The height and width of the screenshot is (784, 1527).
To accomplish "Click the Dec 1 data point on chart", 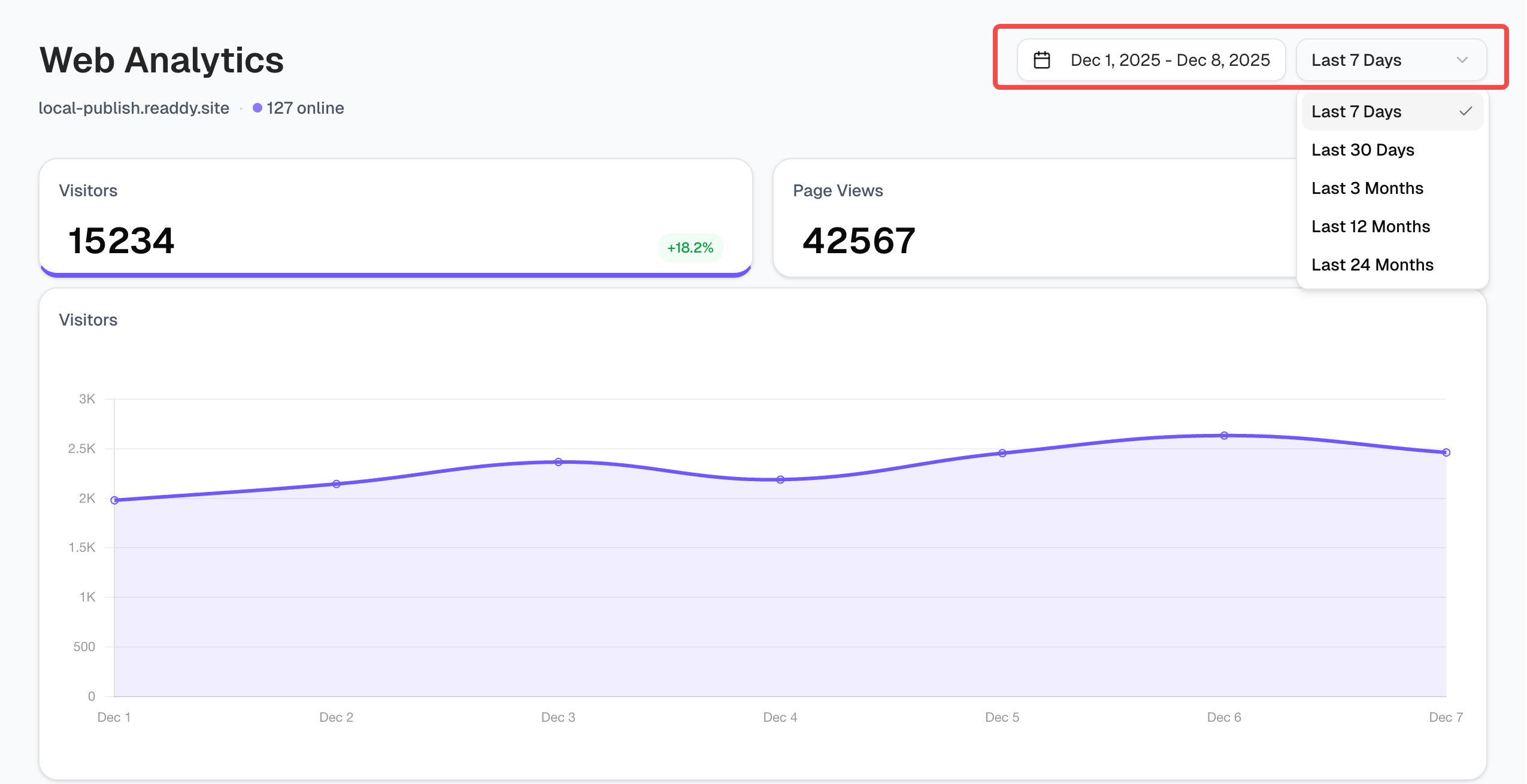I will [x=114, y=500].
